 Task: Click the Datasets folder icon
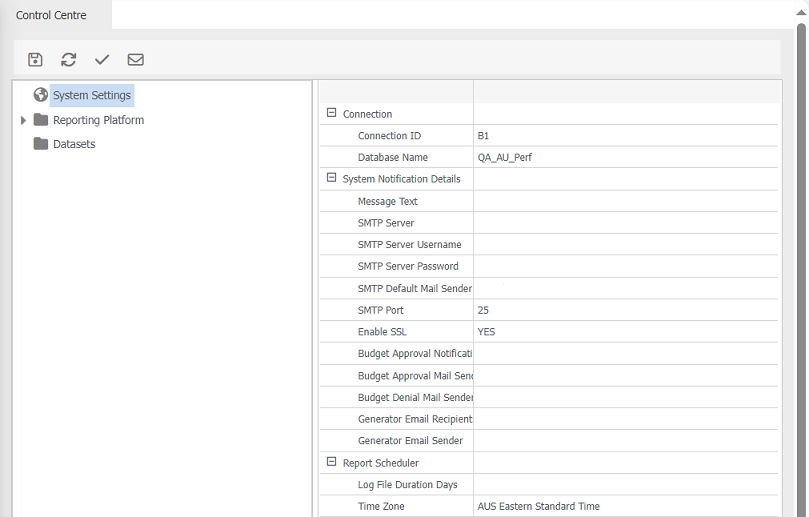41,143
